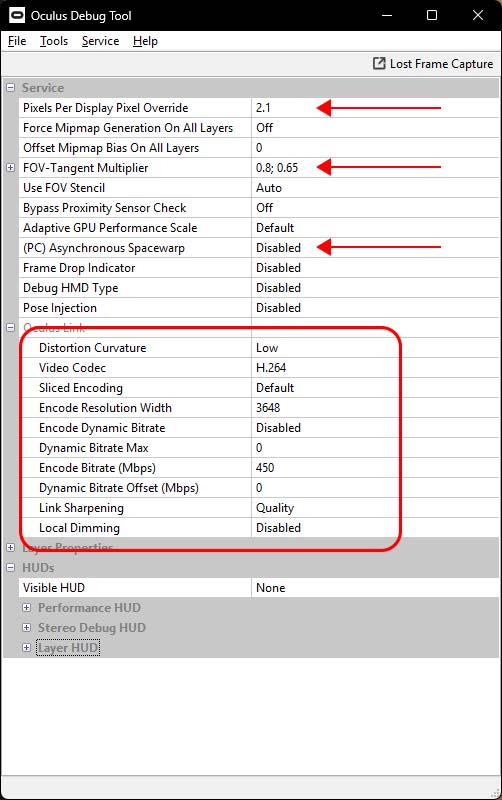Expand the Performance HUD group

tap(27, 608)
